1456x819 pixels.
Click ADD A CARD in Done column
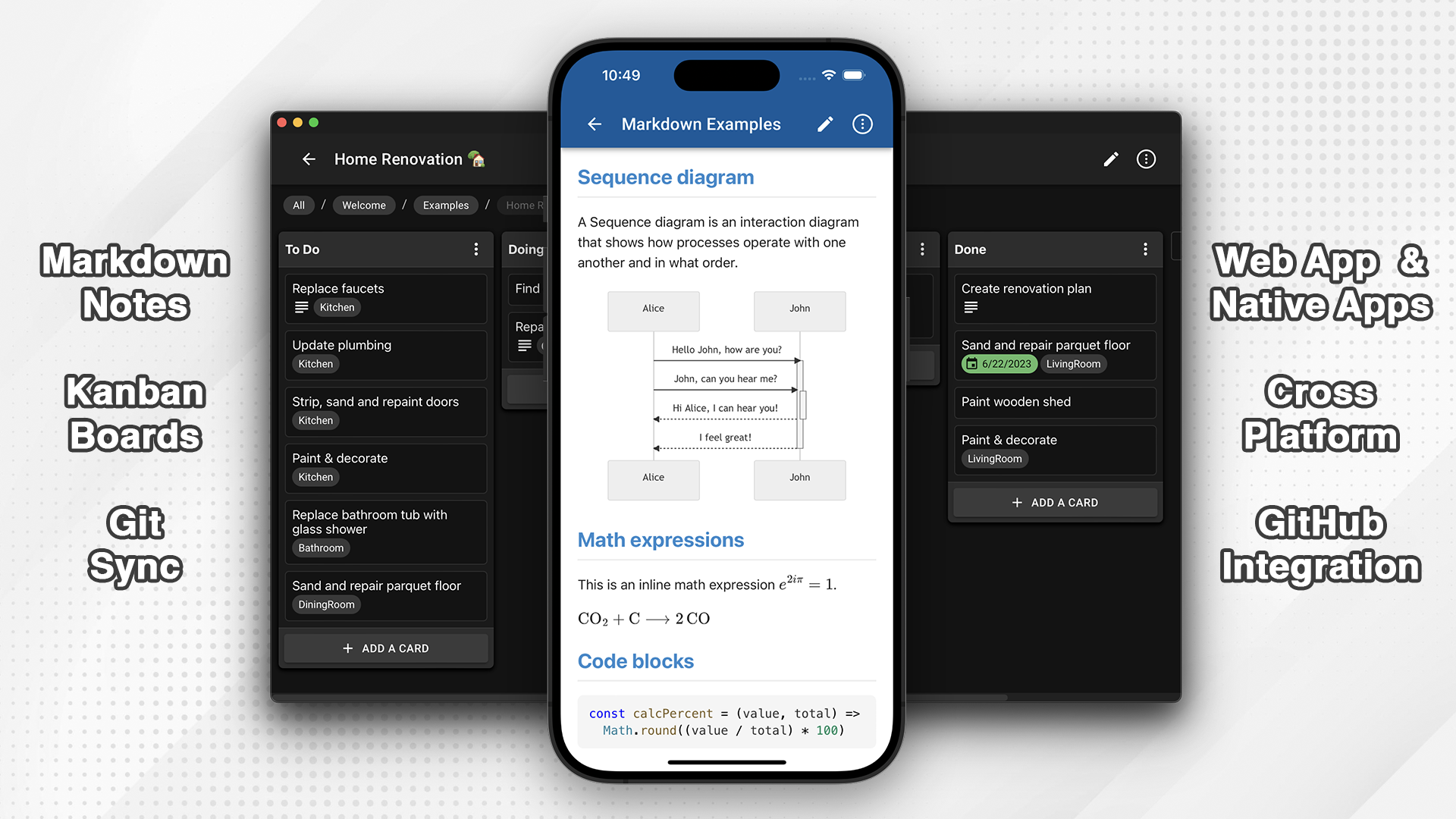pyautogui.click(x=1053, y=502)
